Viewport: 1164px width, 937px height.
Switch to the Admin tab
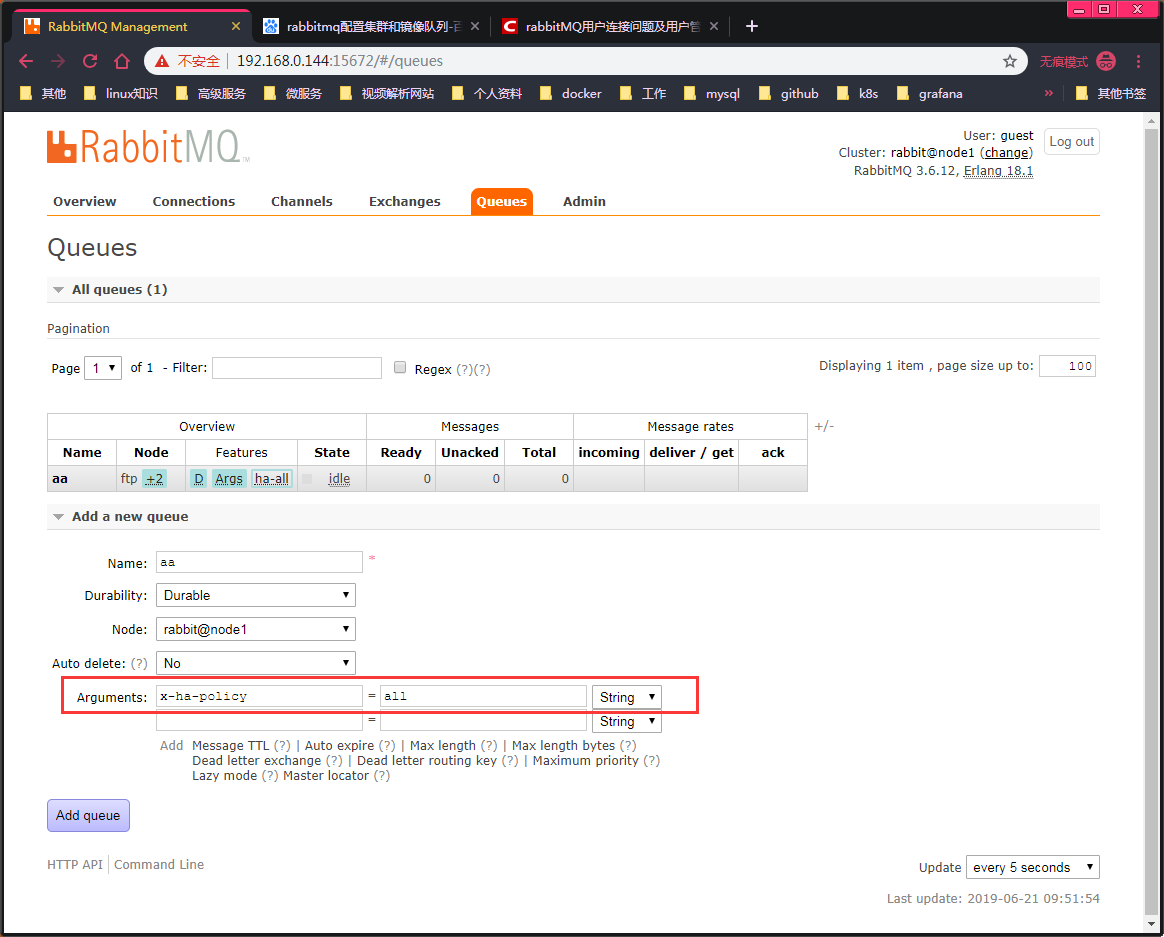584,201
